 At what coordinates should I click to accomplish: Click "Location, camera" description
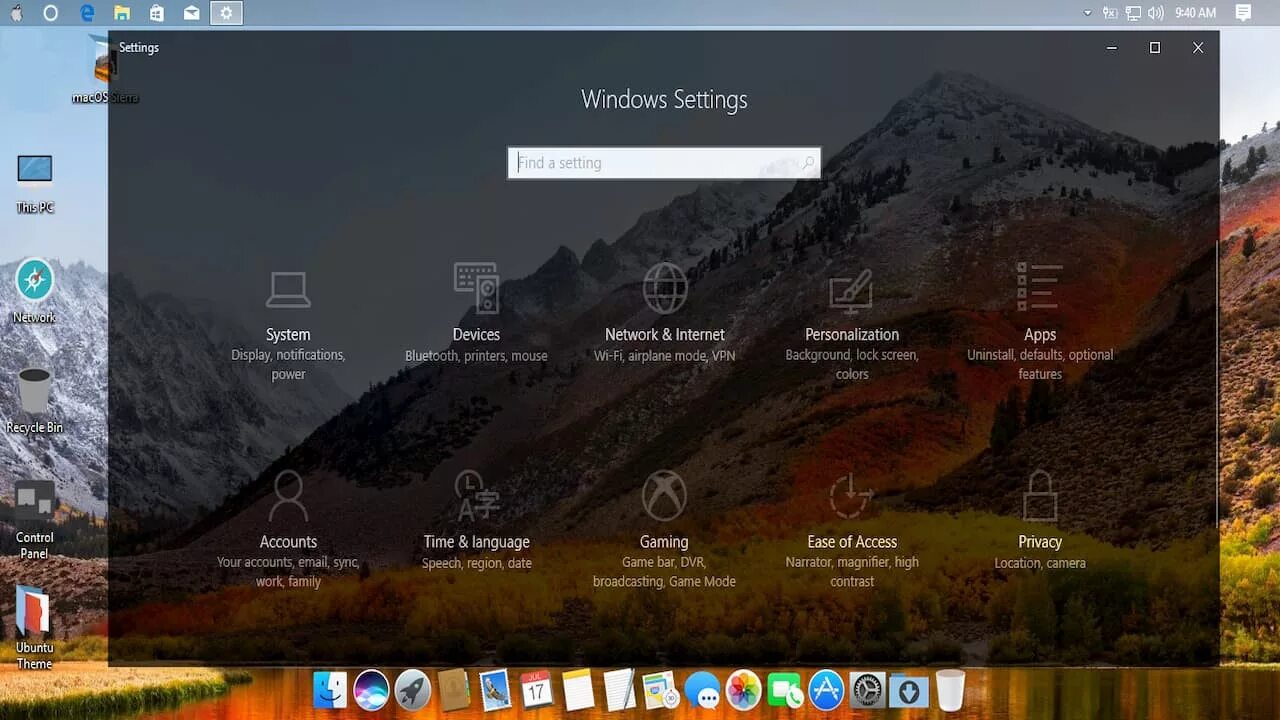(1040, 563)
